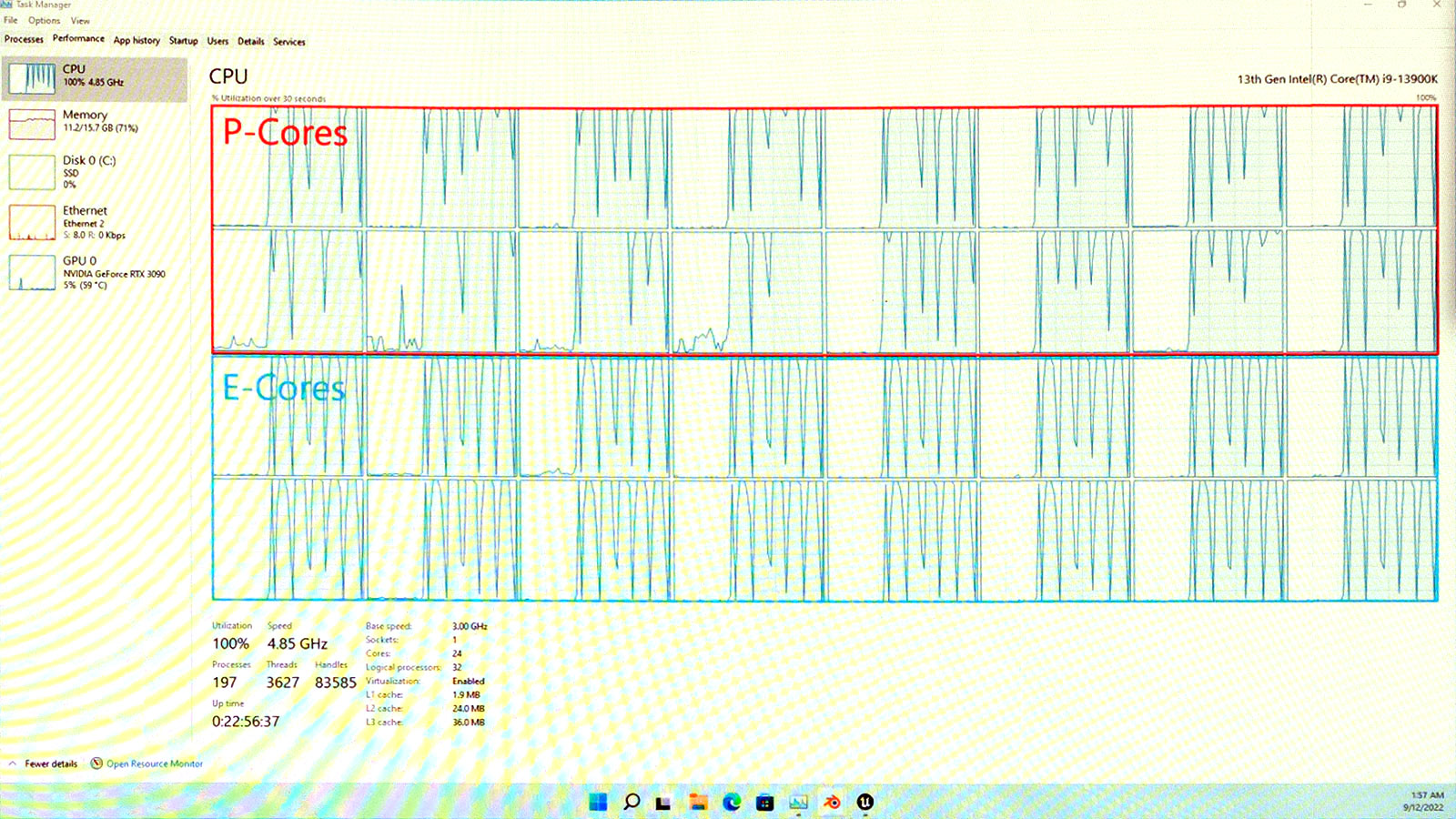Click the i9-13900K processor name text
The width and height of the screenshot is (1456, 819).
tap(1337, 79)
